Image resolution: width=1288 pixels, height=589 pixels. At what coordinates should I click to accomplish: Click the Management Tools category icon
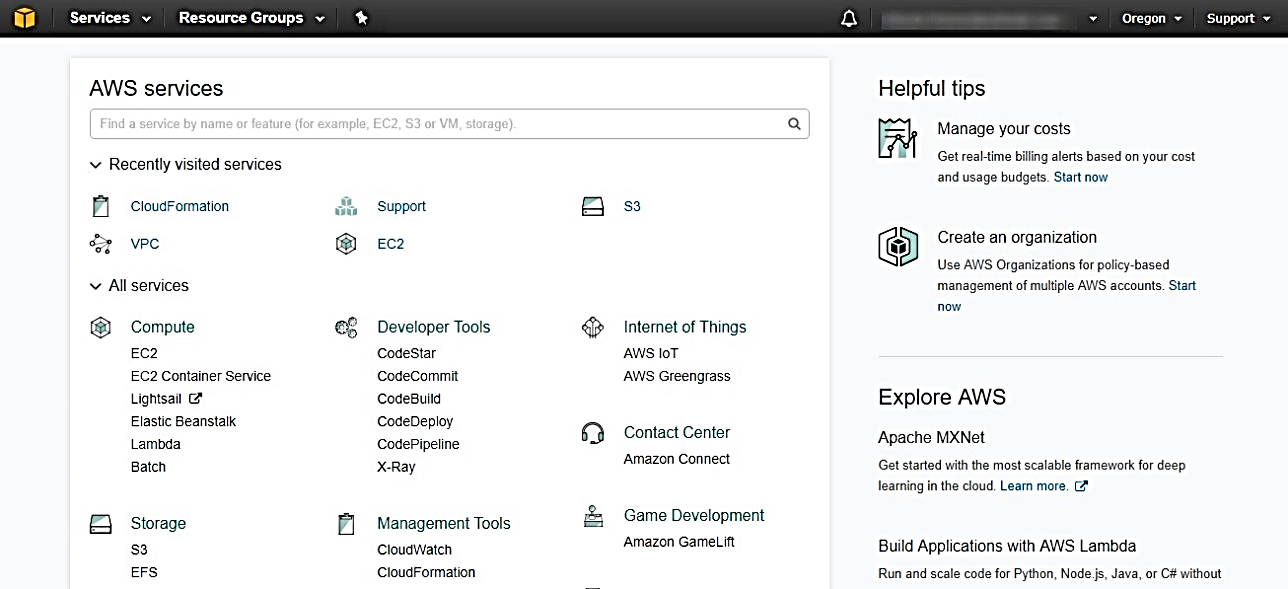[346, 524]
